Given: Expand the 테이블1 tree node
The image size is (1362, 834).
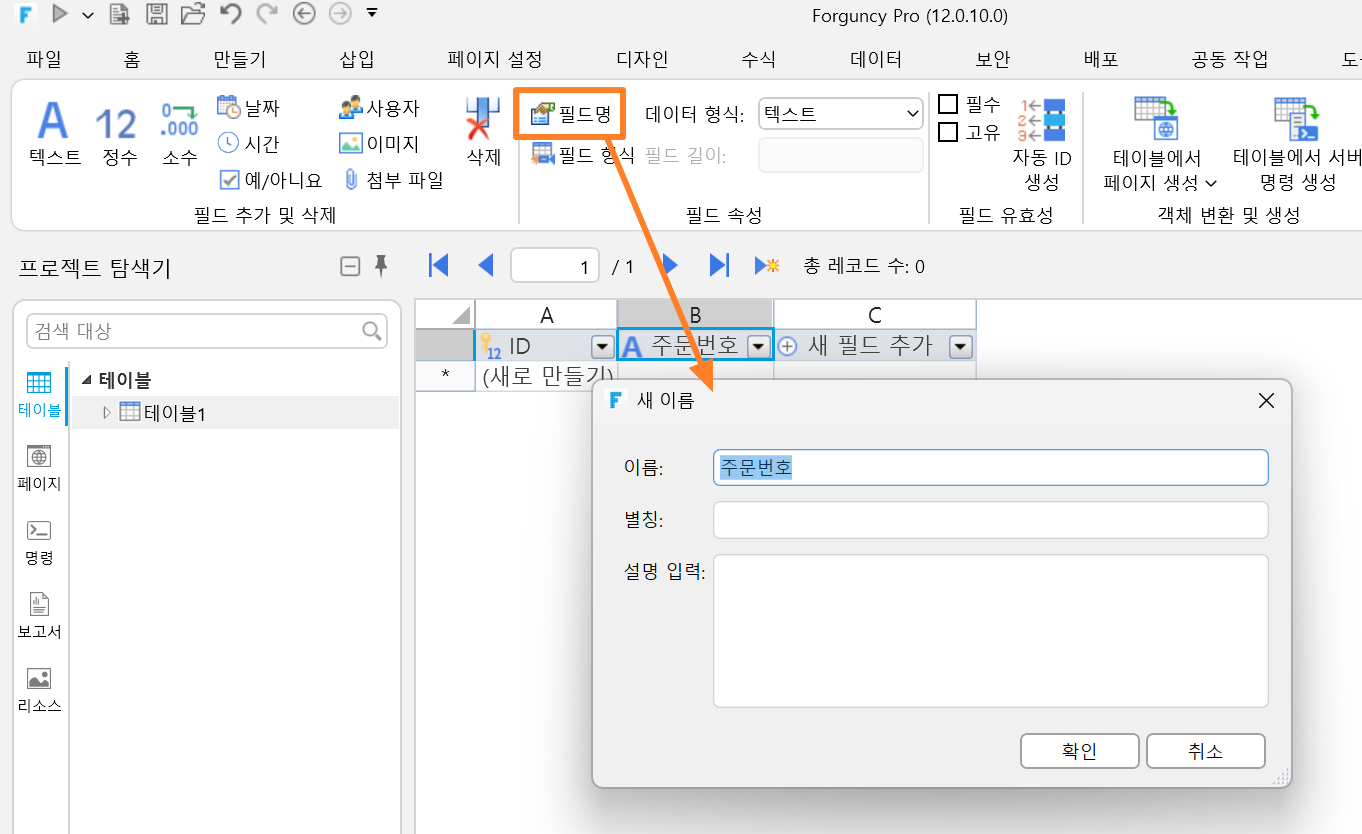Looking at the screenshot, I should [108, 412].
